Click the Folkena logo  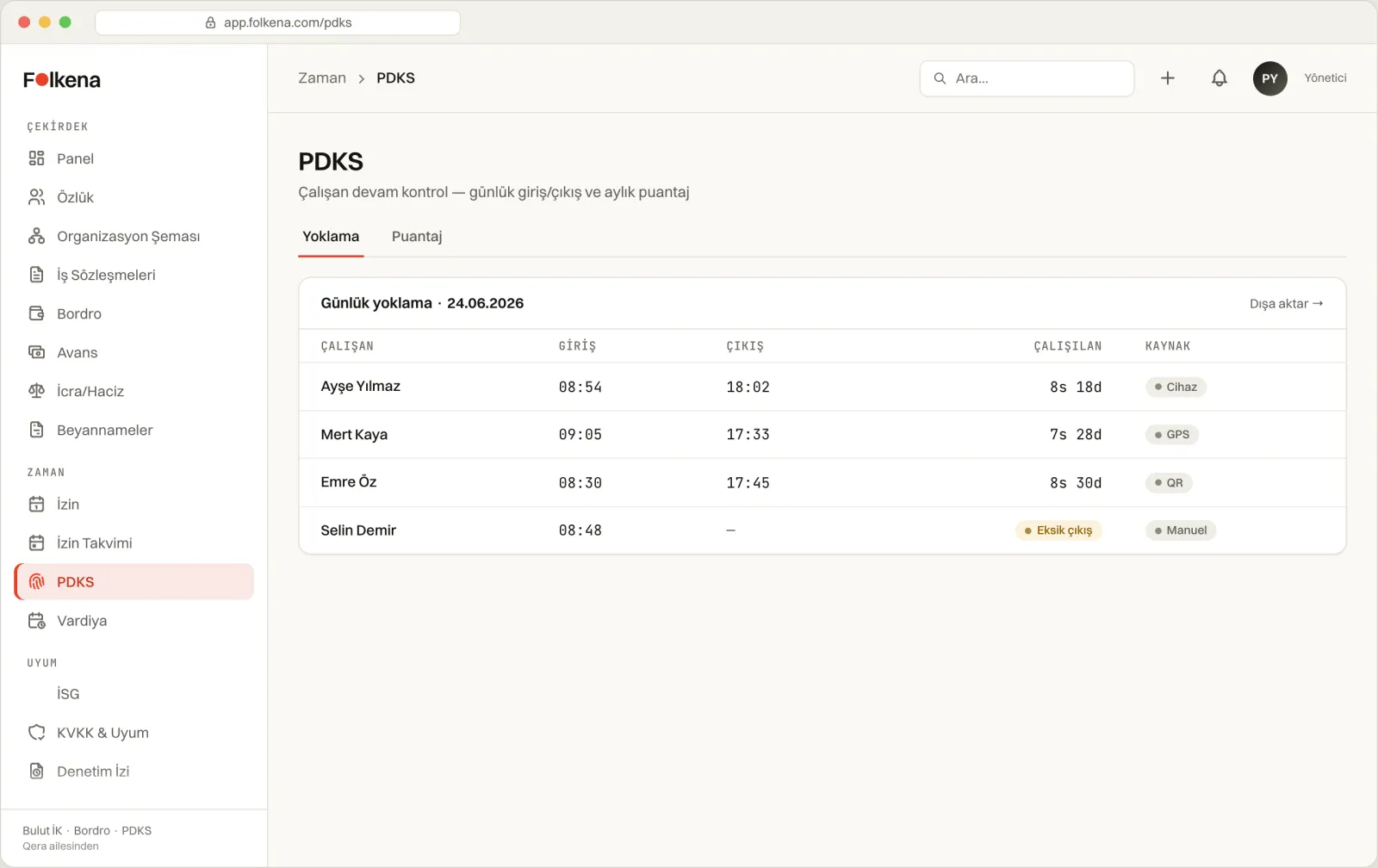[62, 80]
